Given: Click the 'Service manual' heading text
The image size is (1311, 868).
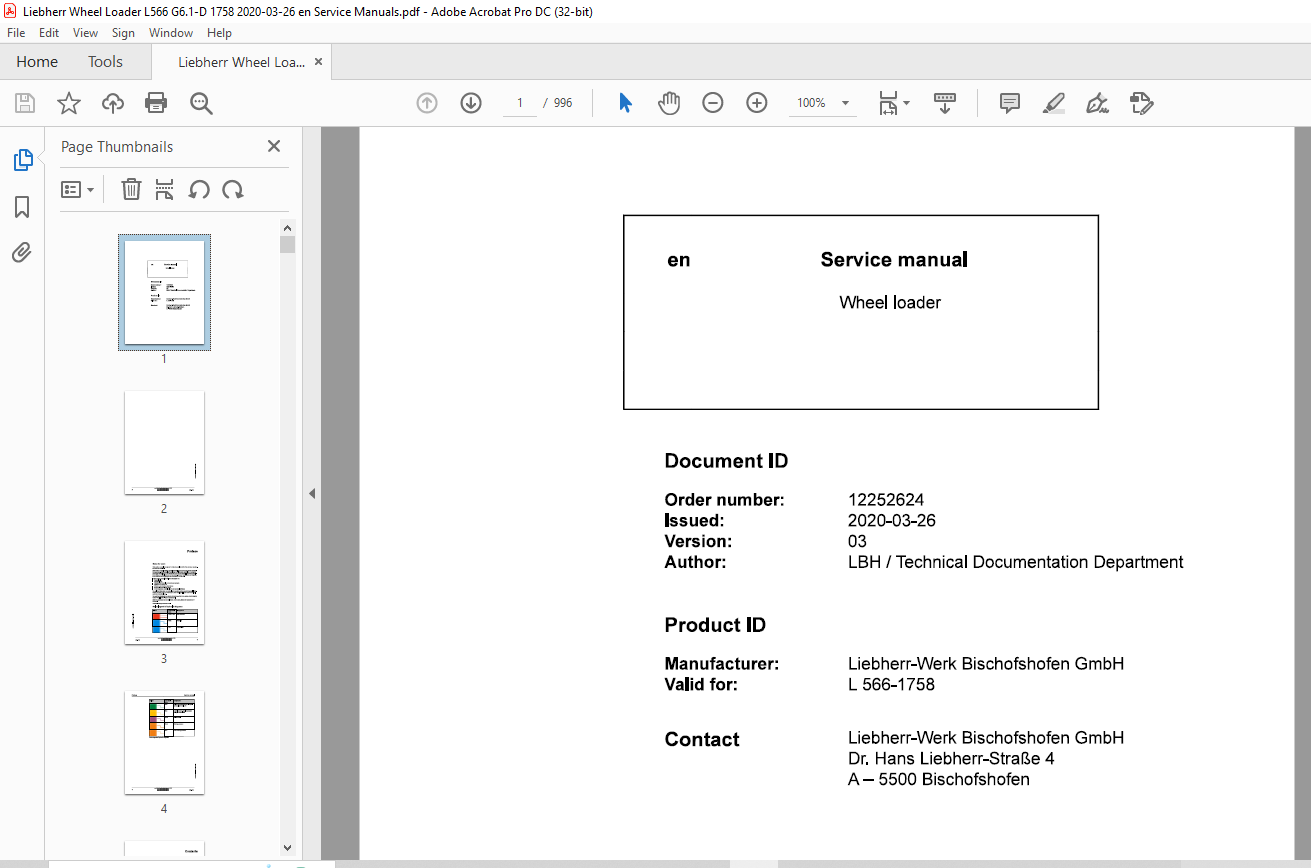Looking at the screenshot, I should (x=894, y=260).
